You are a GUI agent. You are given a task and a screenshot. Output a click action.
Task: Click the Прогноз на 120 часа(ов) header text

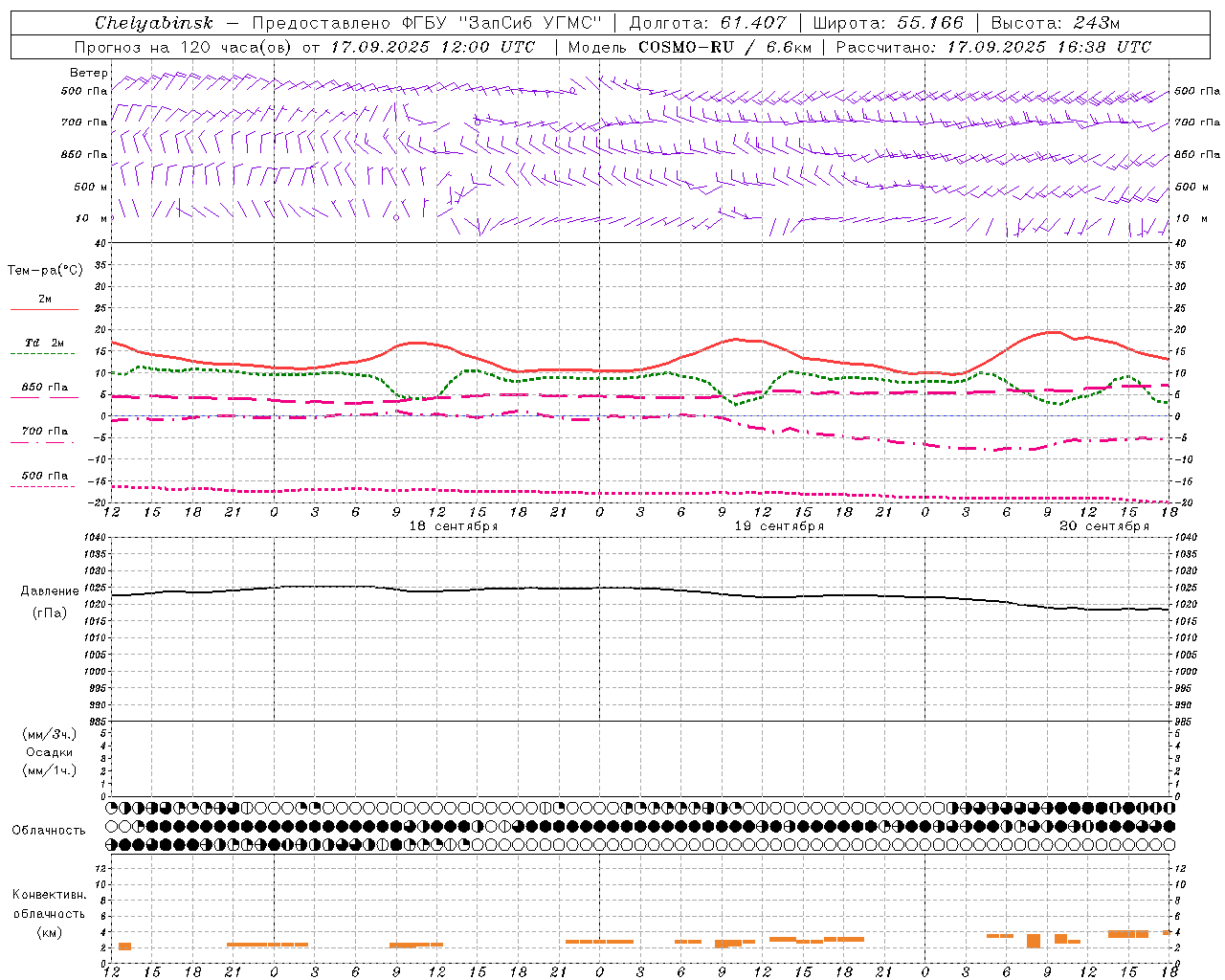[x=185, y=47]
